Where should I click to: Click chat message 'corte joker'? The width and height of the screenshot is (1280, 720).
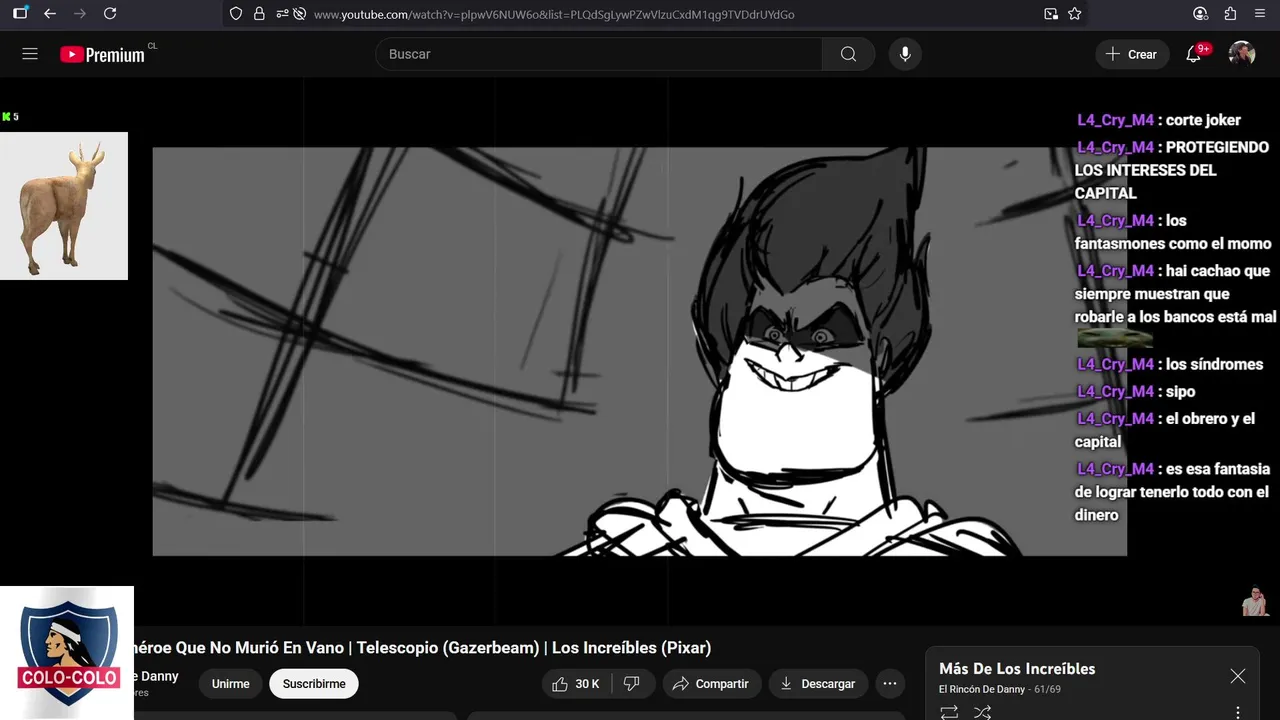tap(1159, 120)
